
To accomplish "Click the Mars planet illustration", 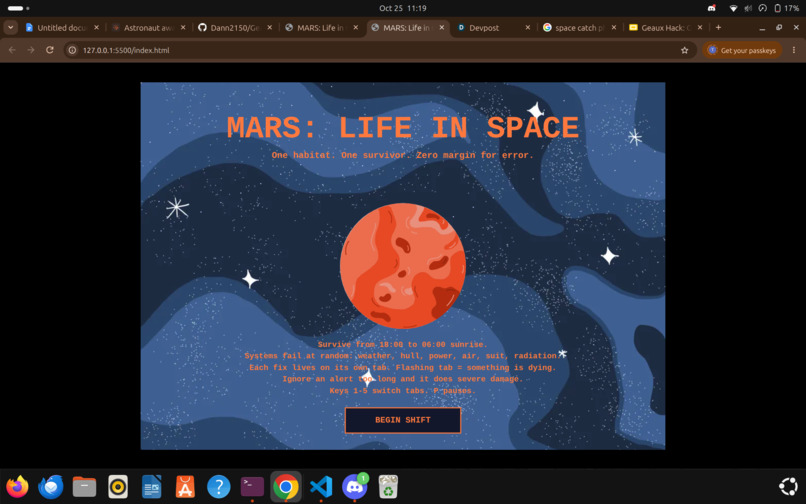I will pos(402,266).
